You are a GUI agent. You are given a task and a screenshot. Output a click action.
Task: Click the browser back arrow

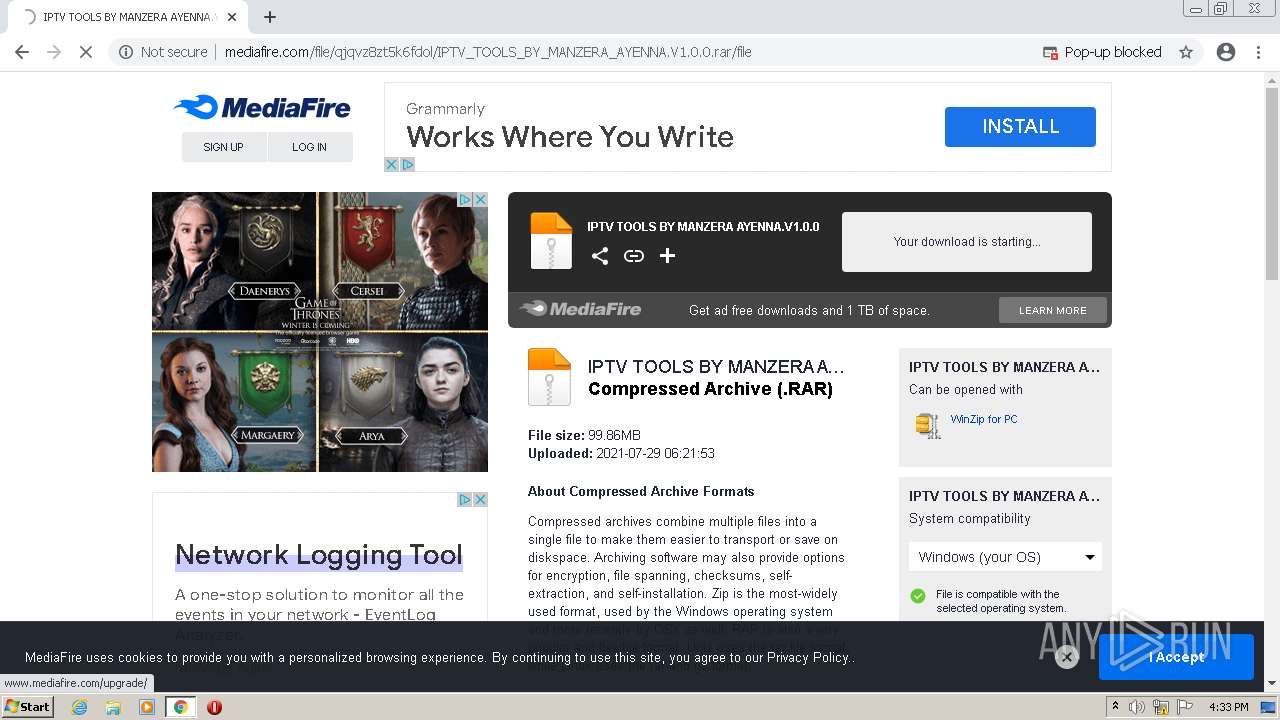[x=22, y=52]
